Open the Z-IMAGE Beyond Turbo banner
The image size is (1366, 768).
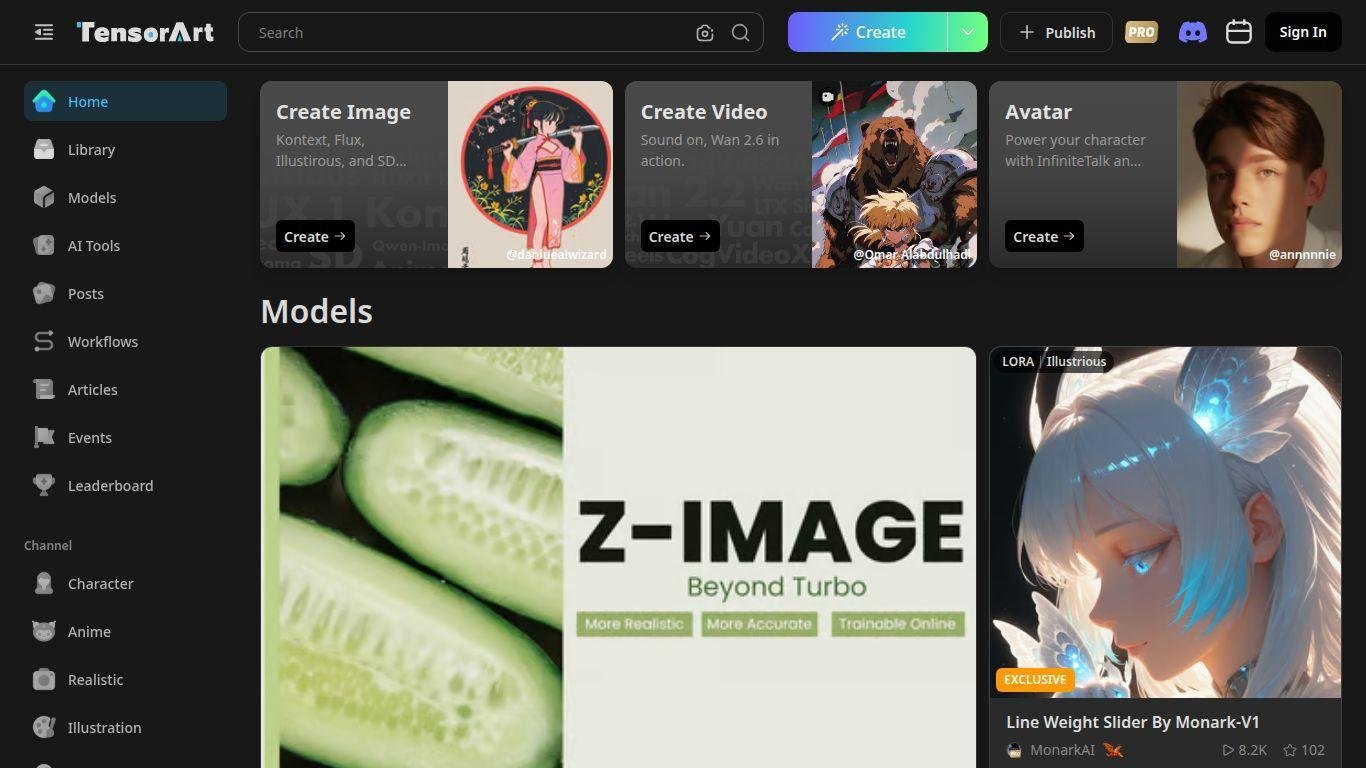tap(618, 557)
